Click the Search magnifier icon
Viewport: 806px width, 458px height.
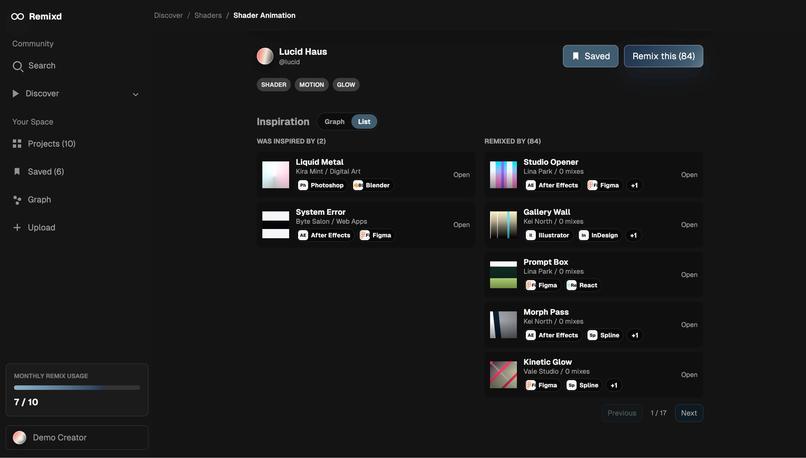(x=17, y=66)
